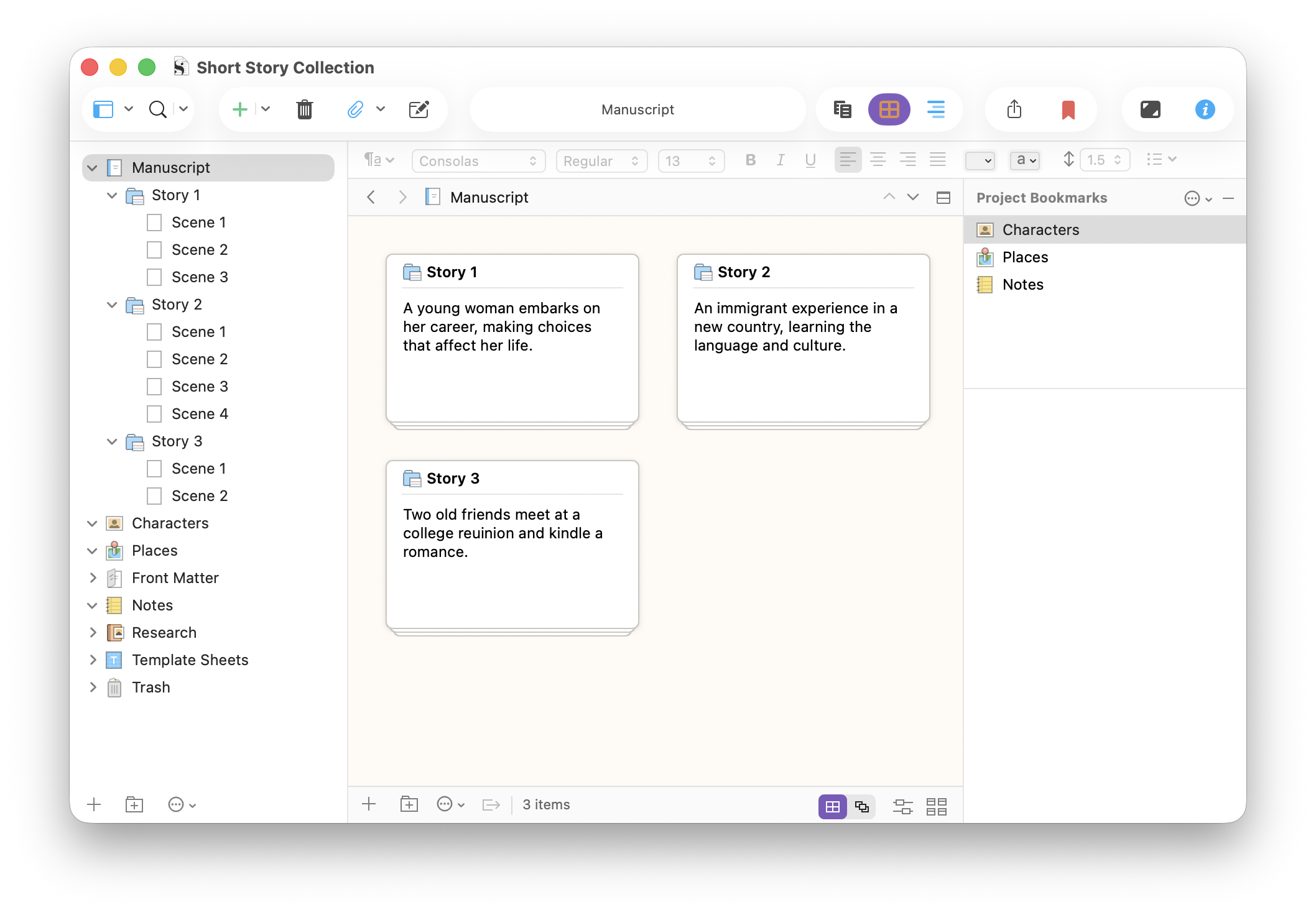Select Scene 4 in the binder
1316x915 pixels.
[x=199, y=414]
